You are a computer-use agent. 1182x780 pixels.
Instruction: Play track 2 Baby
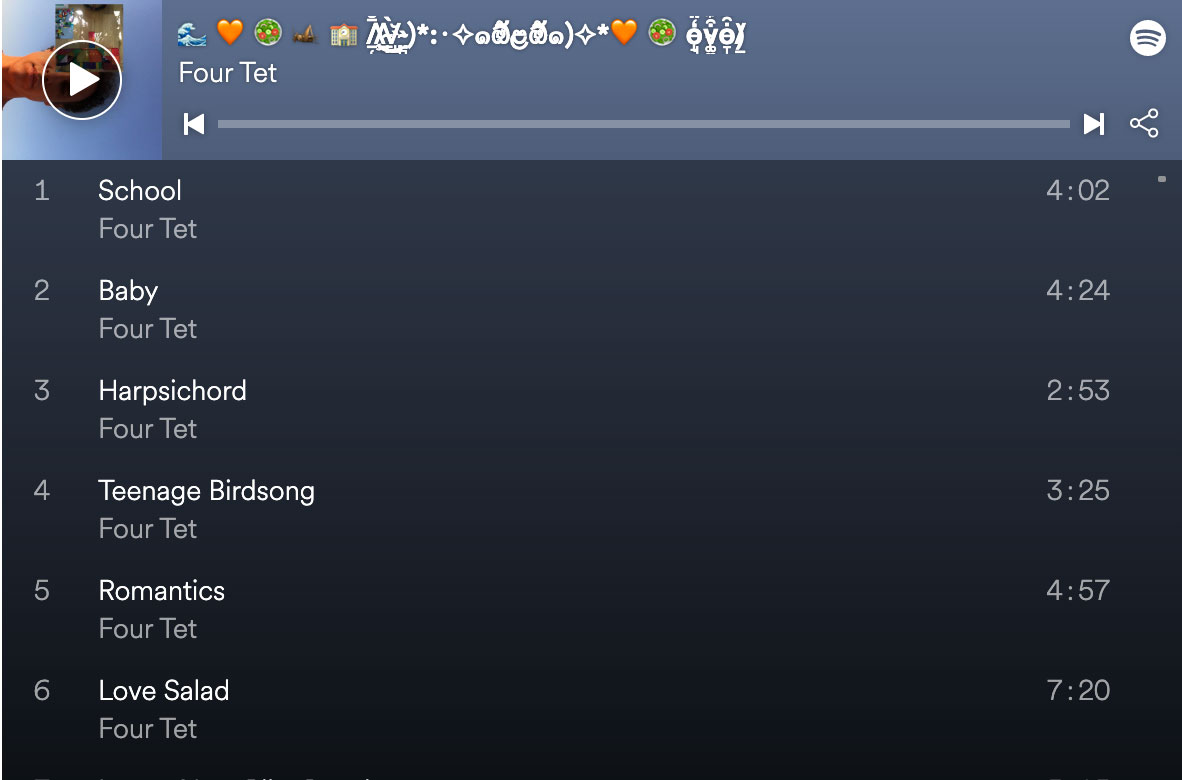click(571, 310)
